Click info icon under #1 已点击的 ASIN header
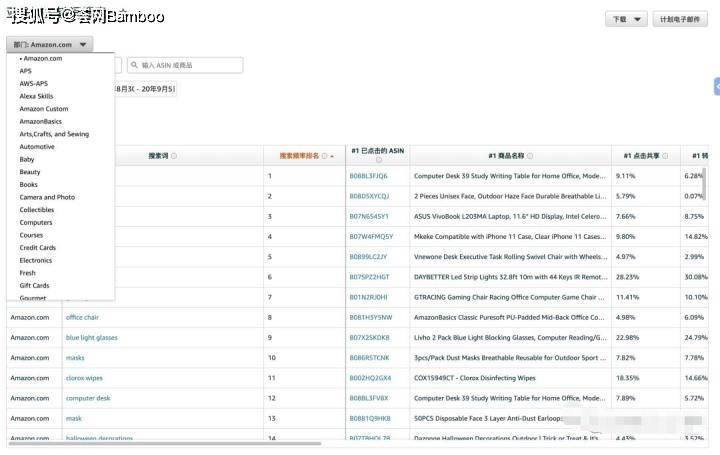 pos(378,160)
